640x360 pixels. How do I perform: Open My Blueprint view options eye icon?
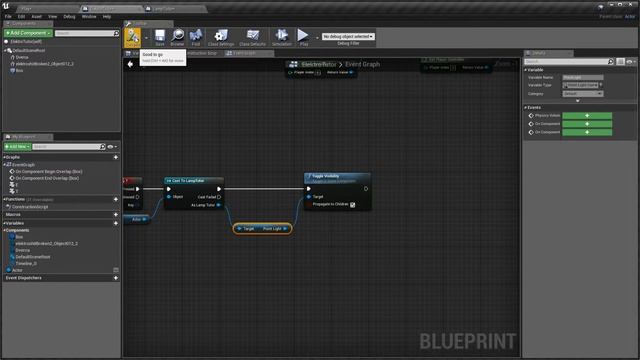(x=111, y=147)
